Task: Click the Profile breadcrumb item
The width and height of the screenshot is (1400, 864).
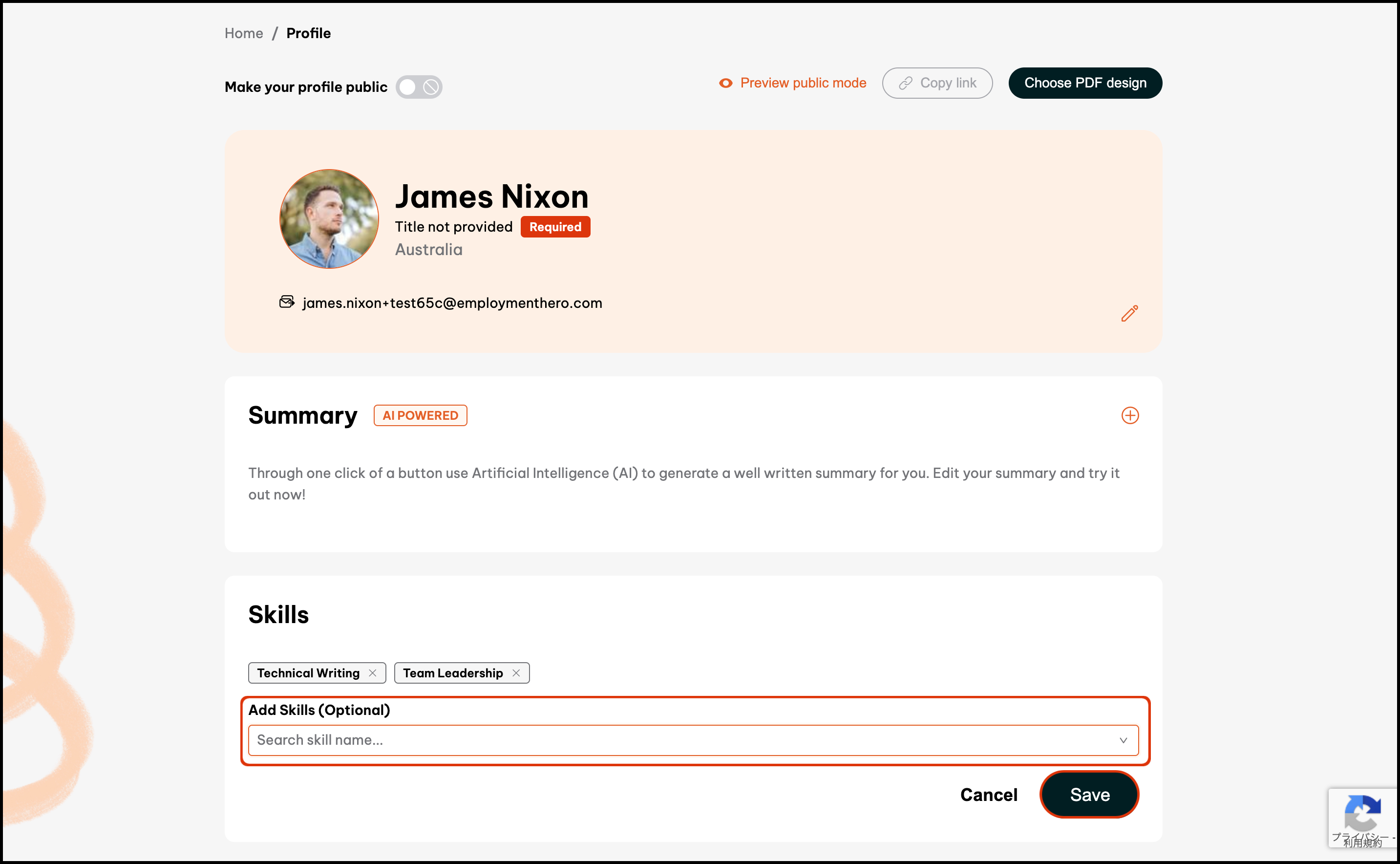Action: click(308, 33)
